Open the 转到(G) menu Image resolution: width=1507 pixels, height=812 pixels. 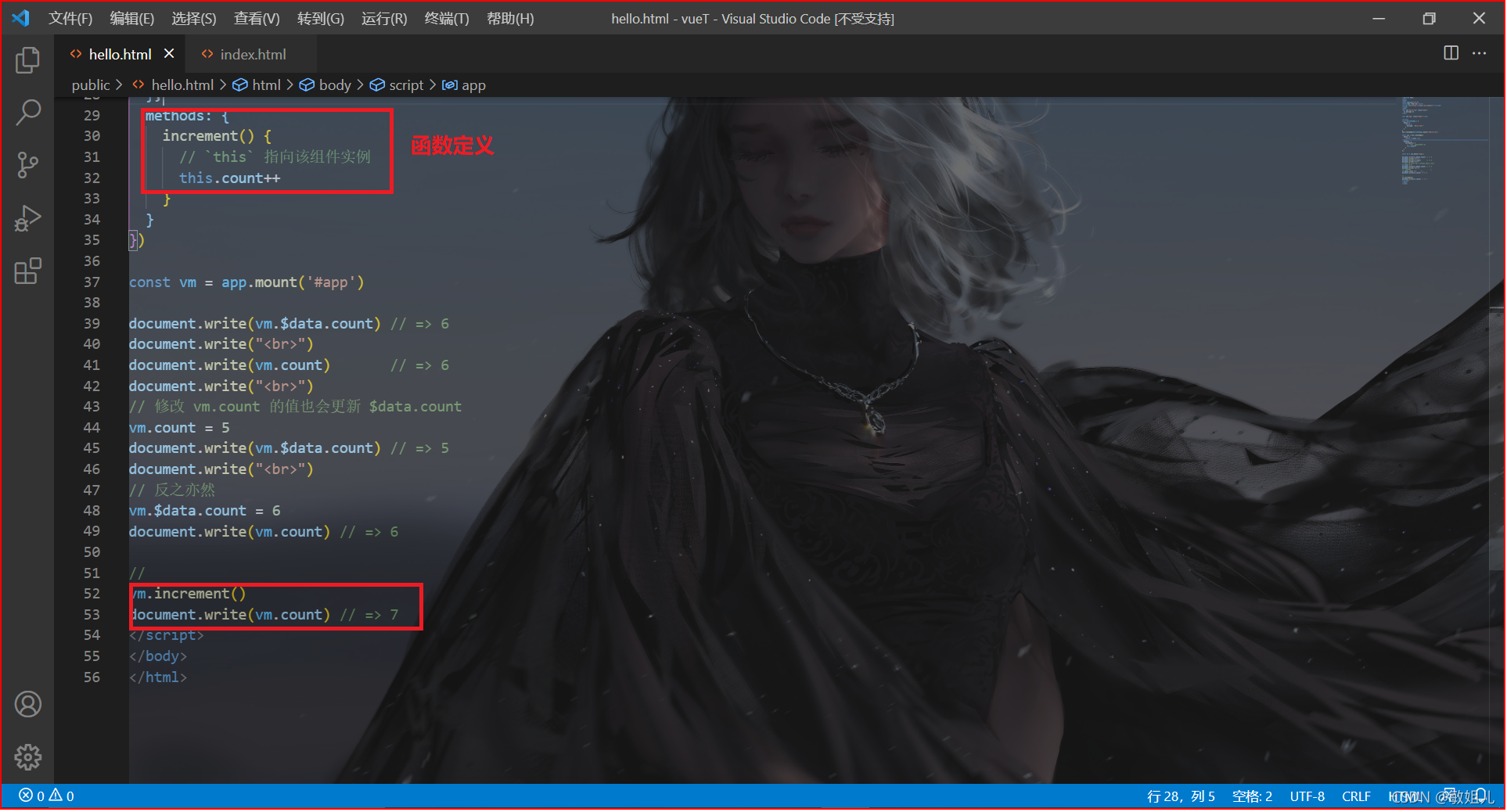coord(320,18)
